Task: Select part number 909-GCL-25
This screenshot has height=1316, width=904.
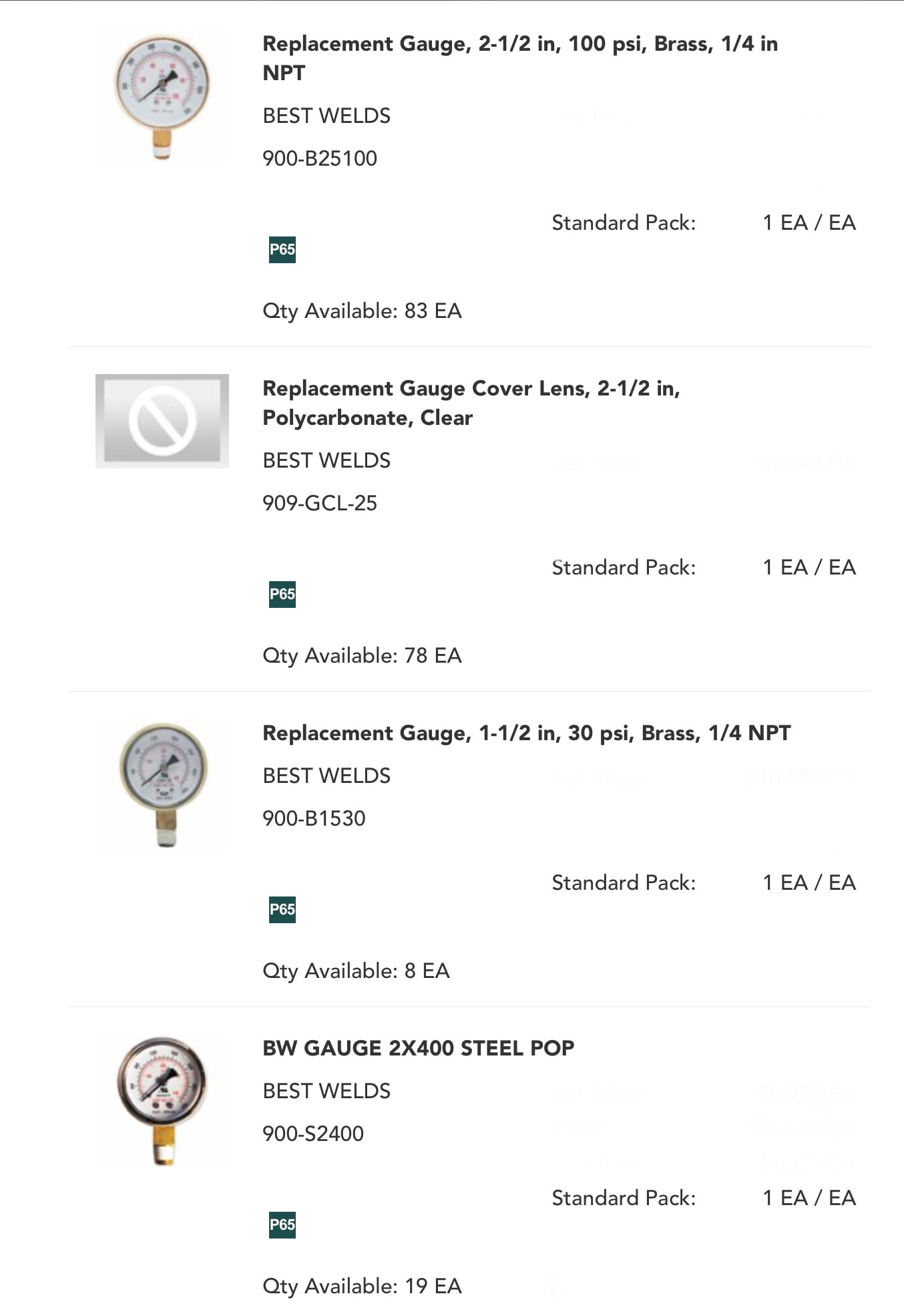Action: pyautogui.click(x=320, y=503)
